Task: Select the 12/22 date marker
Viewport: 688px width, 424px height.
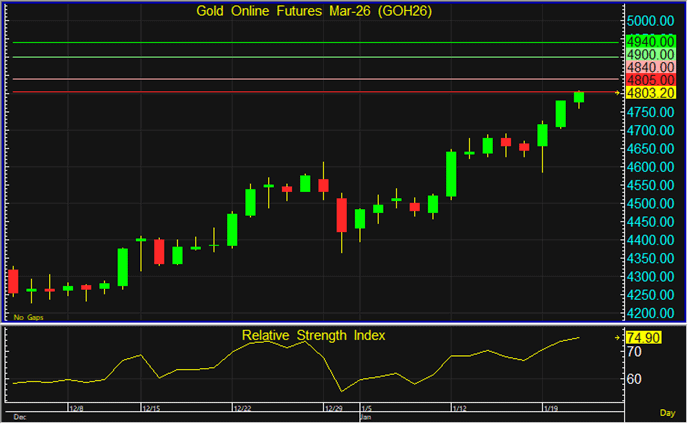Action: pos(240,408)
